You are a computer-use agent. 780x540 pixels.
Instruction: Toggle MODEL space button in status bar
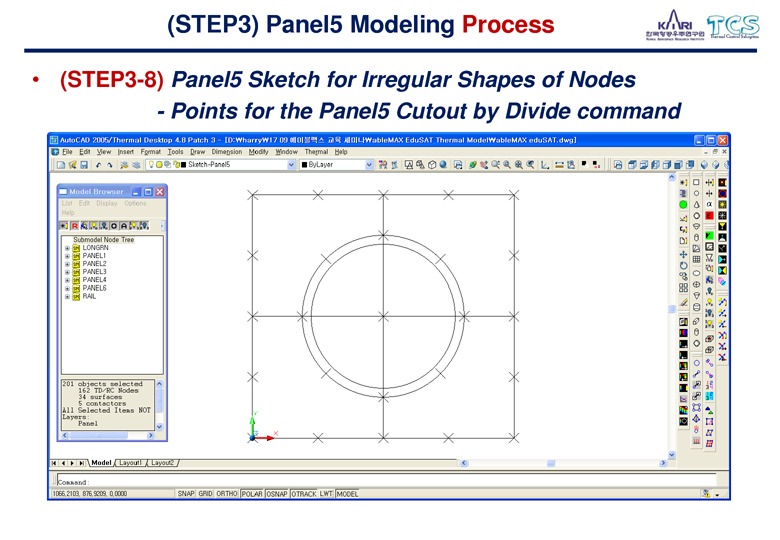point(347,494)
